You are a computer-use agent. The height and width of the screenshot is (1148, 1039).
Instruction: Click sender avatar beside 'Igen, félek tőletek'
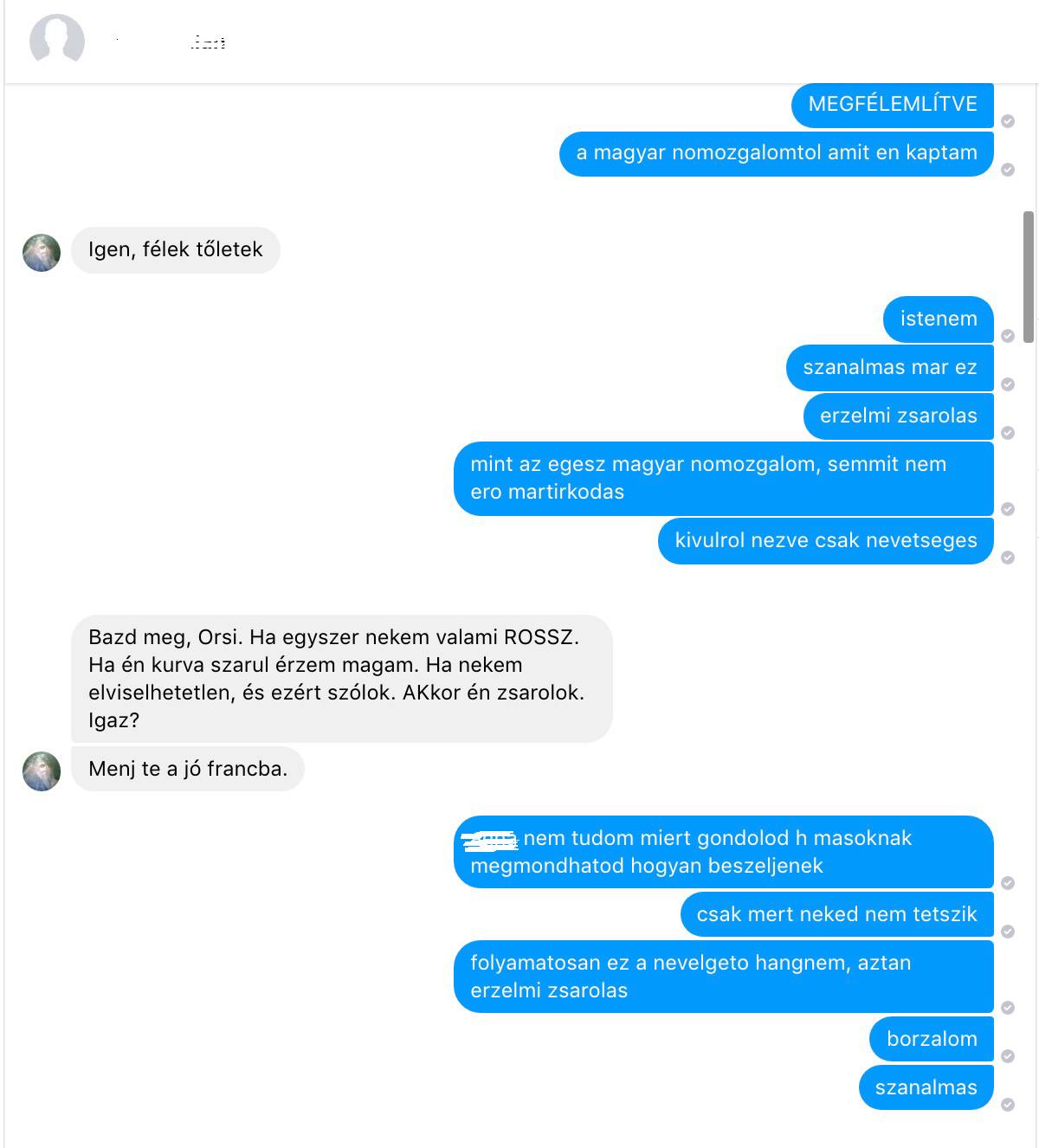click(42, 253)
